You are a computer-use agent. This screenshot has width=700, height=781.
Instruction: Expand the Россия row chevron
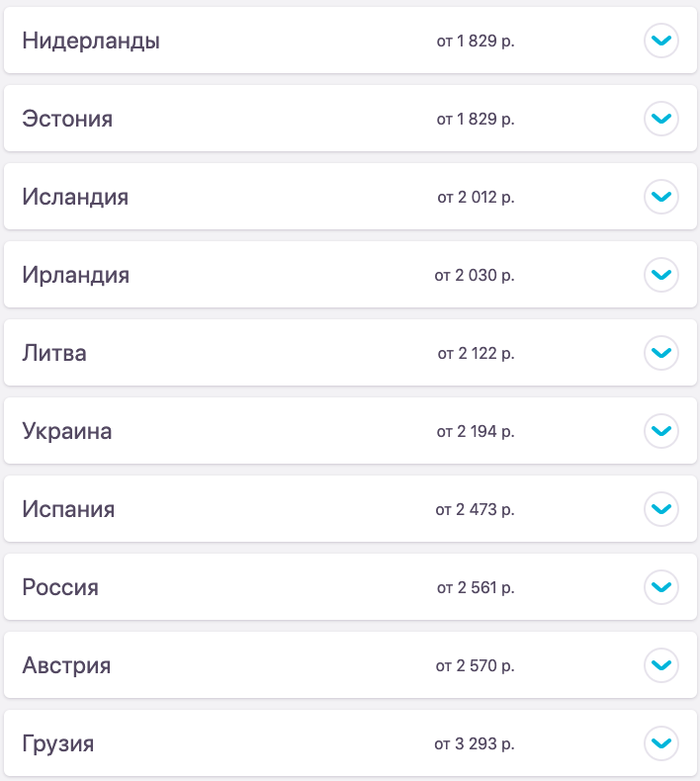661,587
